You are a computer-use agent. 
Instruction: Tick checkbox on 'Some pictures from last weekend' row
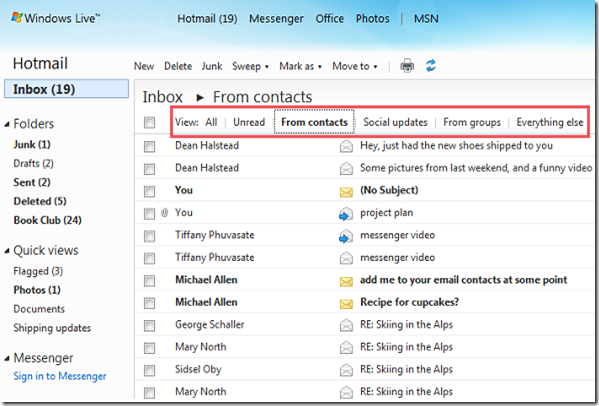coord(149,169)
